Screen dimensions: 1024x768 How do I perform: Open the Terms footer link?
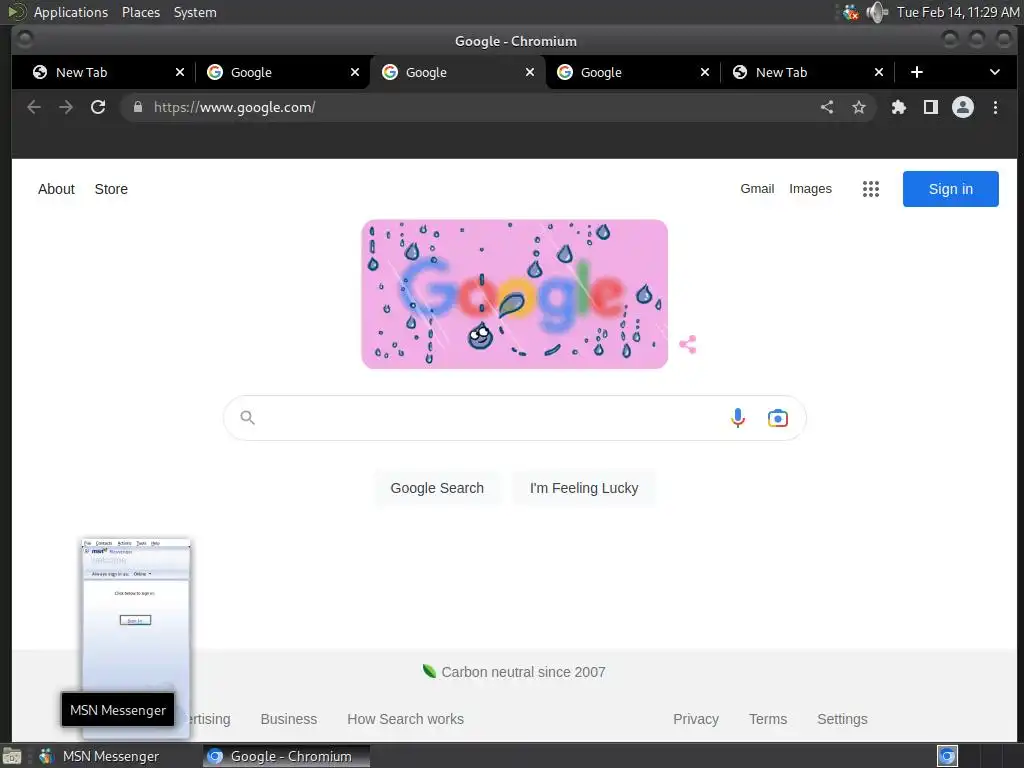[768, 719]
